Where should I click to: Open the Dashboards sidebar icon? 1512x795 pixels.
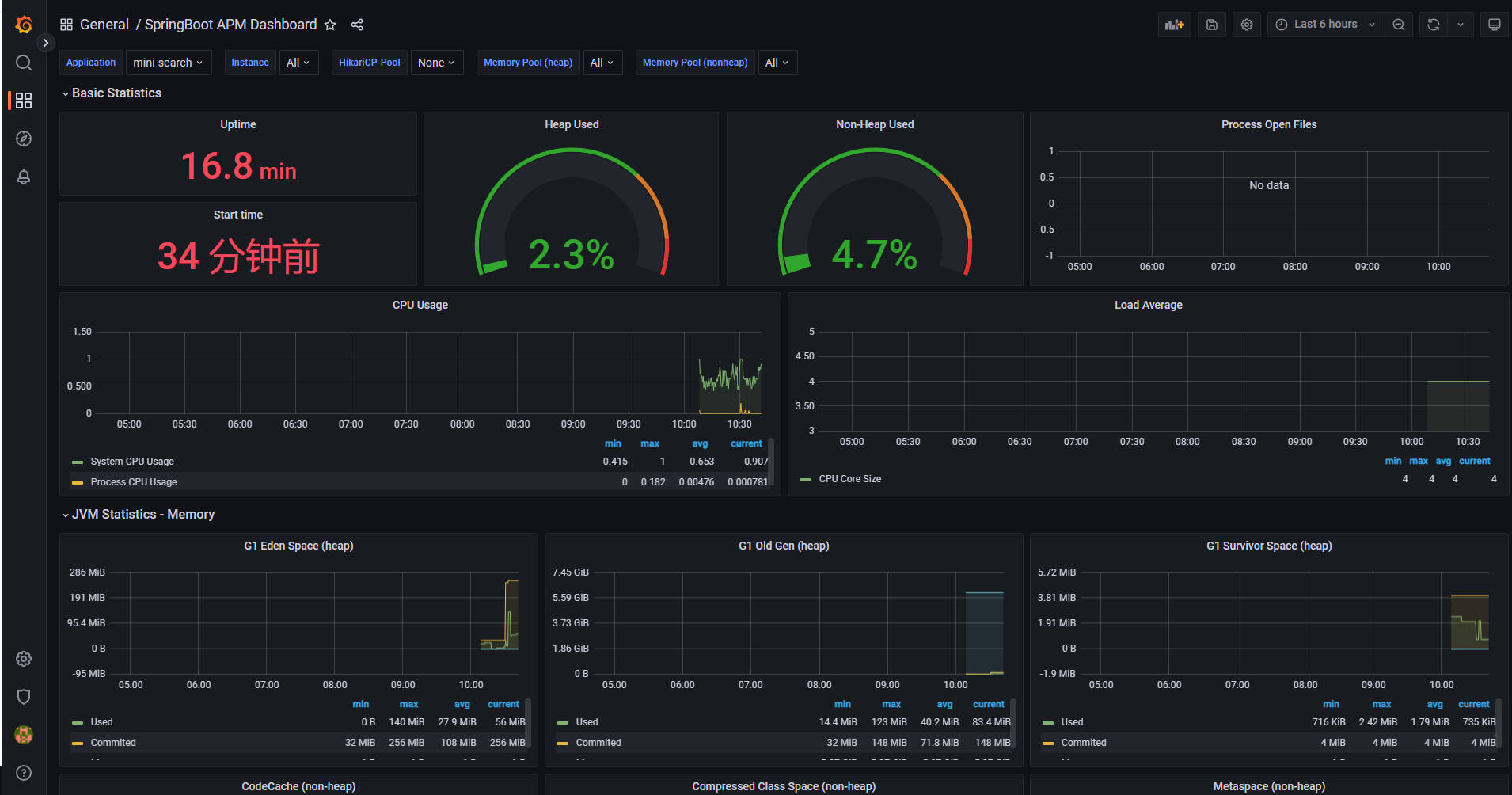[x=24, y=101]
